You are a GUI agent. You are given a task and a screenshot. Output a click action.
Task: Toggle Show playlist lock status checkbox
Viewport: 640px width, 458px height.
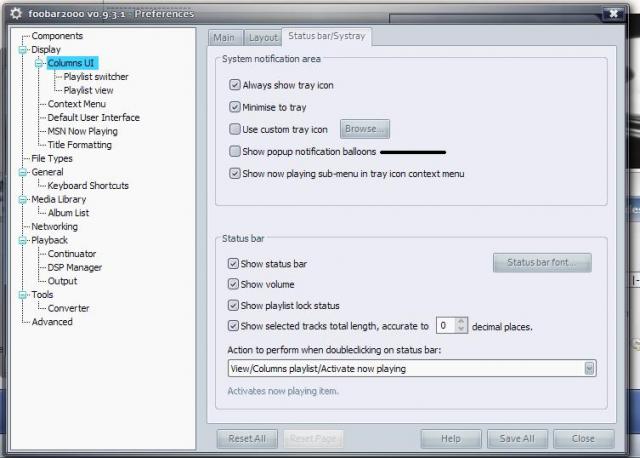(233, 305)
